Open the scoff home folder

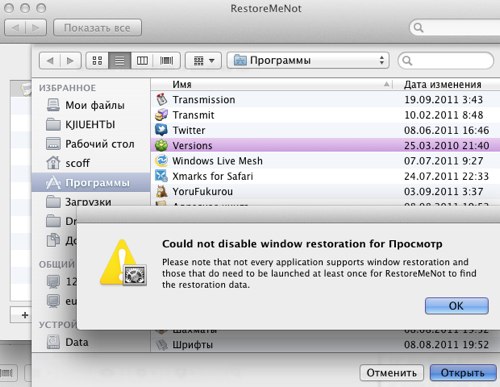click(x=91, y=163)
